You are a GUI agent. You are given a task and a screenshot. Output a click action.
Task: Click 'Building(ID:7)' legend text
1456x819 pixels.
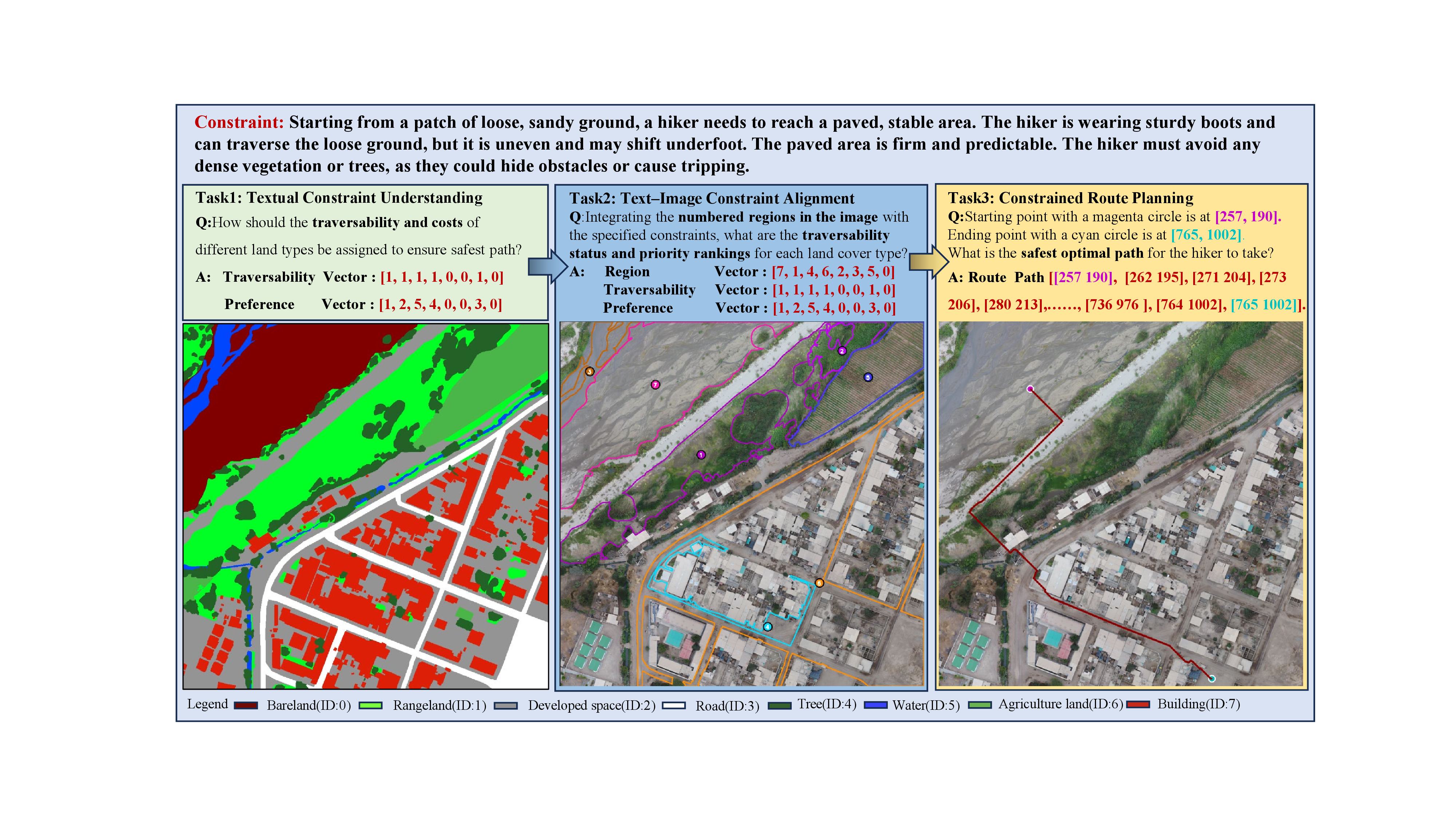tap(1199, 704)
